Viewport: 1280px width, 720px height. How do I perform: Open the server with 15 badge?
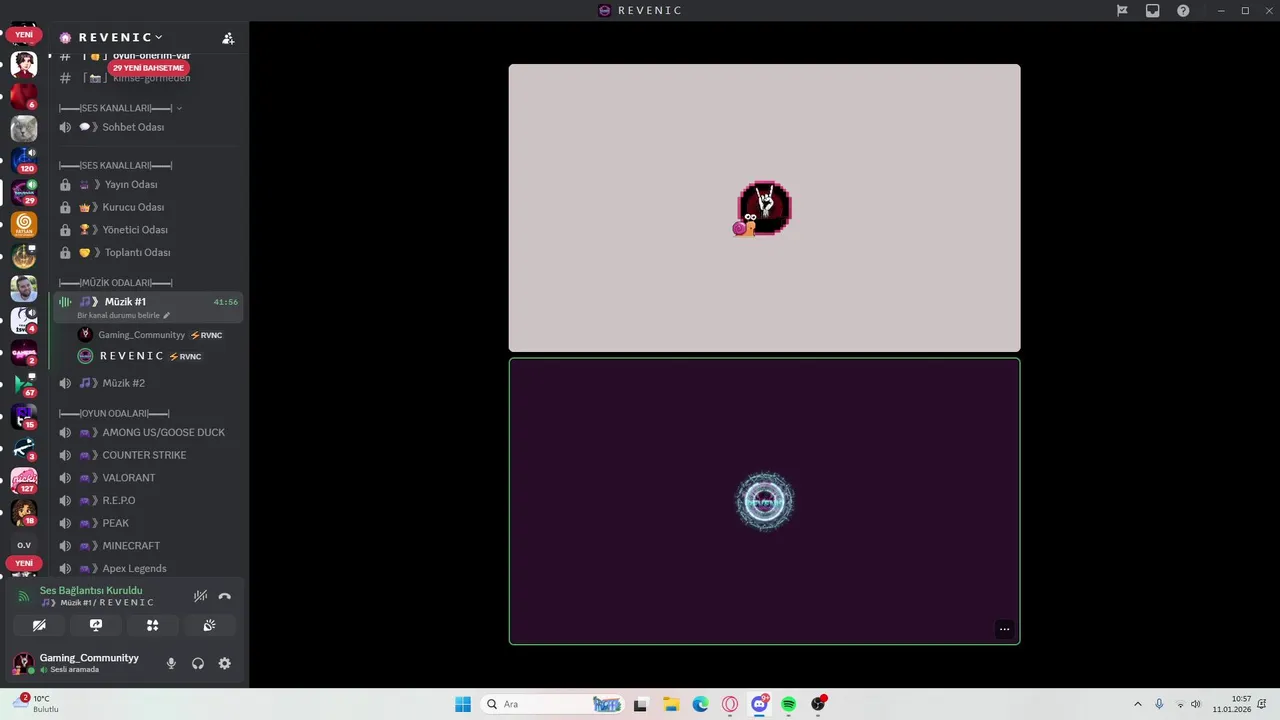[24, 417]
